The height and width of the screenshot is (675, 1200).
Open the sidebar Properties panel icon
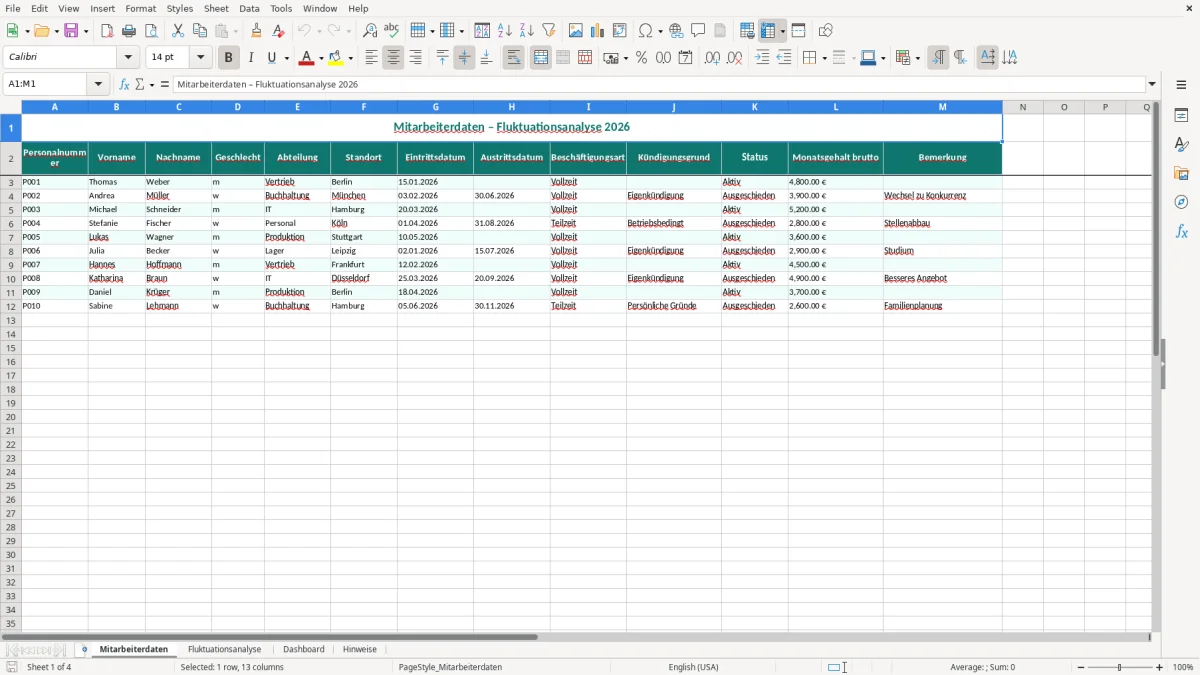1182,116
